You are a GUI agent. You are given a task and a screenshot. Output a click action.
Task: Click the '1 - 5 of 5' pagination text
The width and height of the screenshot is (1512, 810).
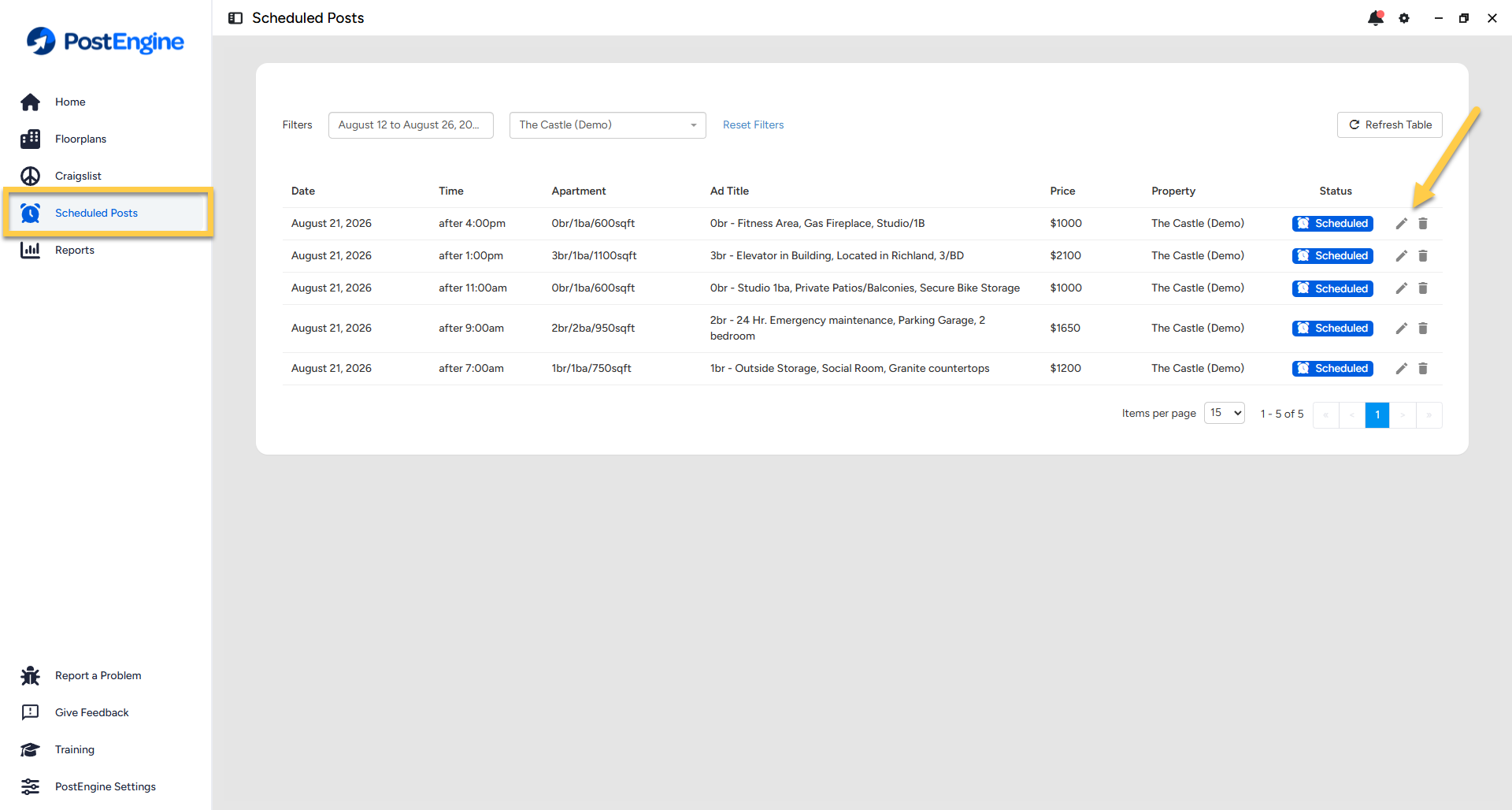[x=1282, y=414]
